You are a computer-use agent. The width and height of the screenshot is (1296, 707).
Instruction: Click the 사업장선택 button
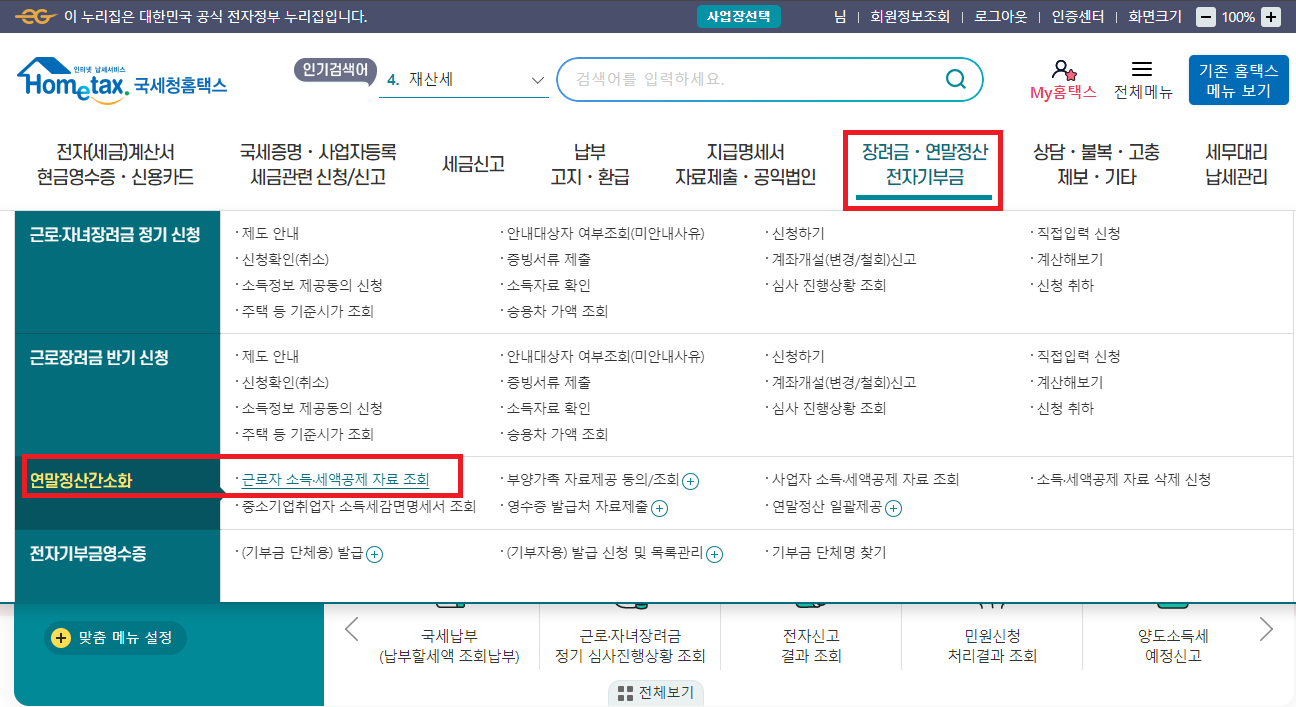[x=739, y=17]
